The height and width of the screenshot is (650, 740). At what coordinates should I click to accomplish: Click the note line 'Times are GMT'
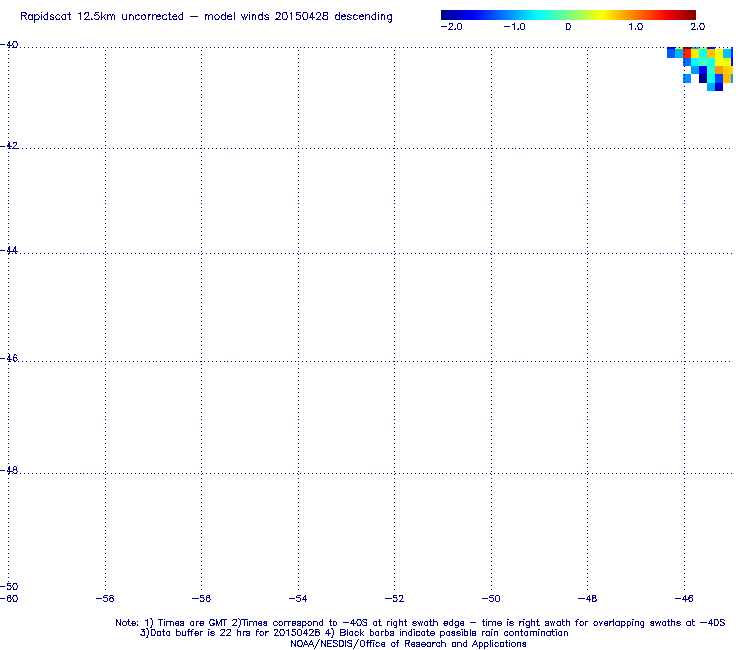[193, 623]
